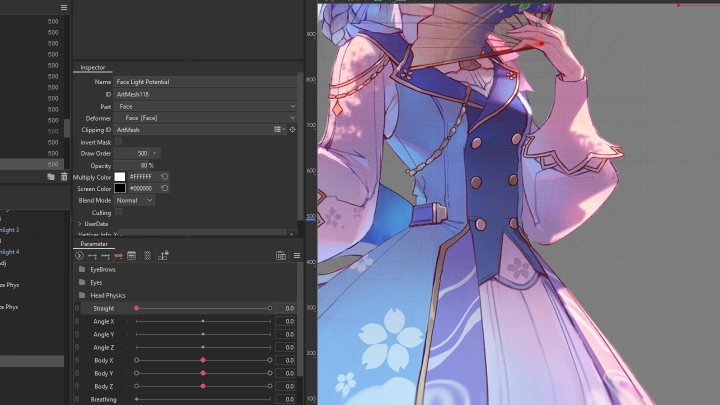Click the Multiply Color hex #FFFFFF field

143,176
